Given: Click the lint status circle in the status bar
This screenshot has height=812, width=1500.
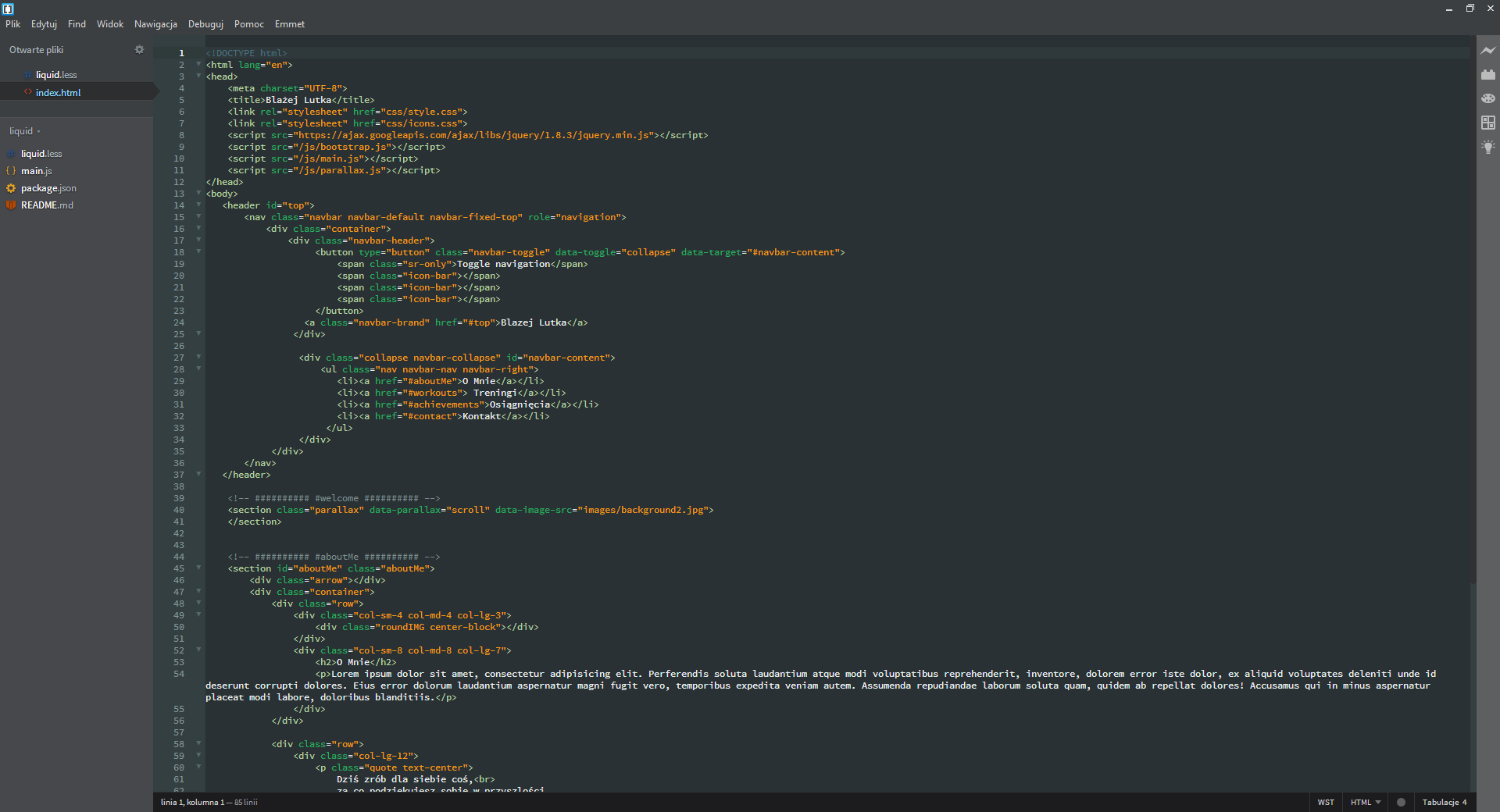Looking at the screenshot, I should click(1401, 802).
